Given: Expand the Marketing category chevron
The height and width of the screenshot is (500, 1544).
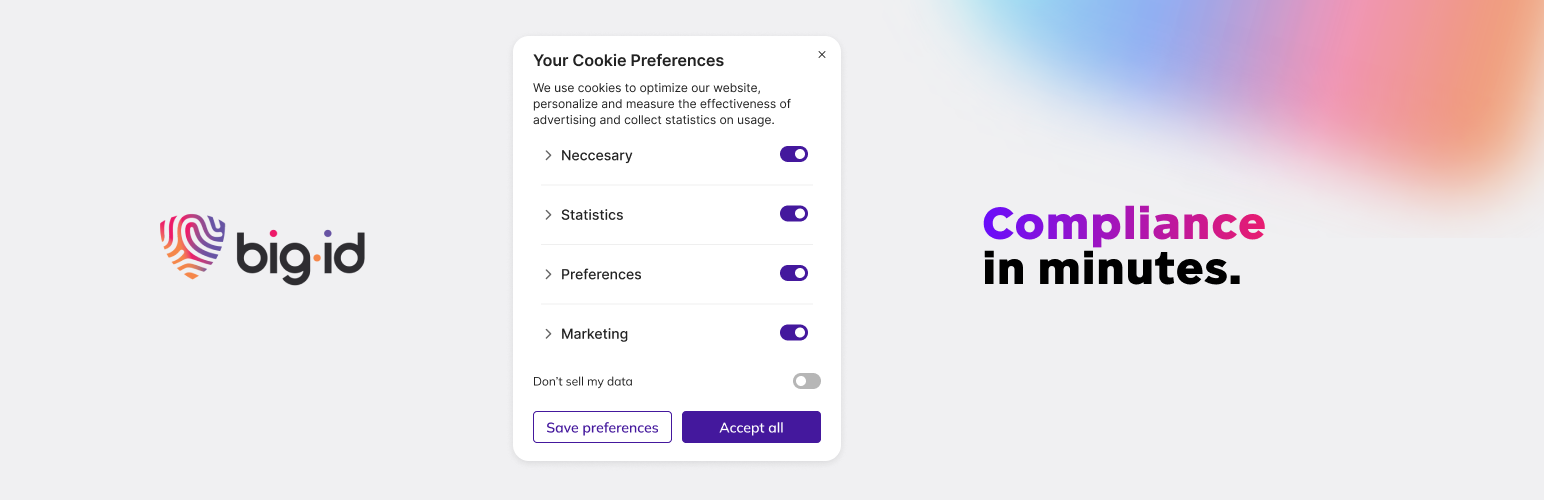Looking at the screenshot, I should pyautogui.click(x=548, y=334).
